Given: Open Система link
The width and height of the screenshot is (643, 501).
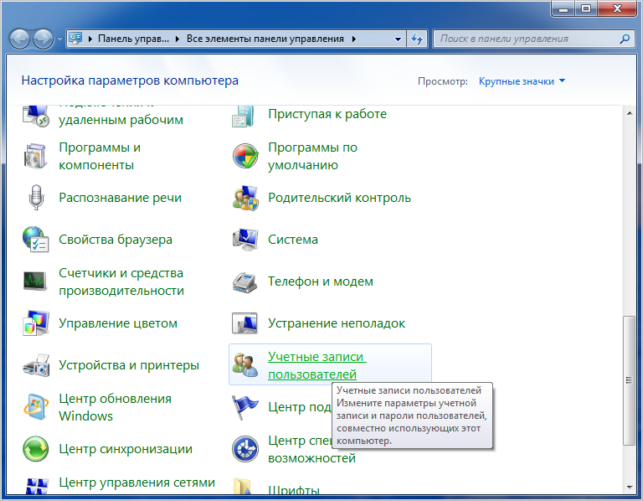Looking at the screenshot, I should 293,239.
